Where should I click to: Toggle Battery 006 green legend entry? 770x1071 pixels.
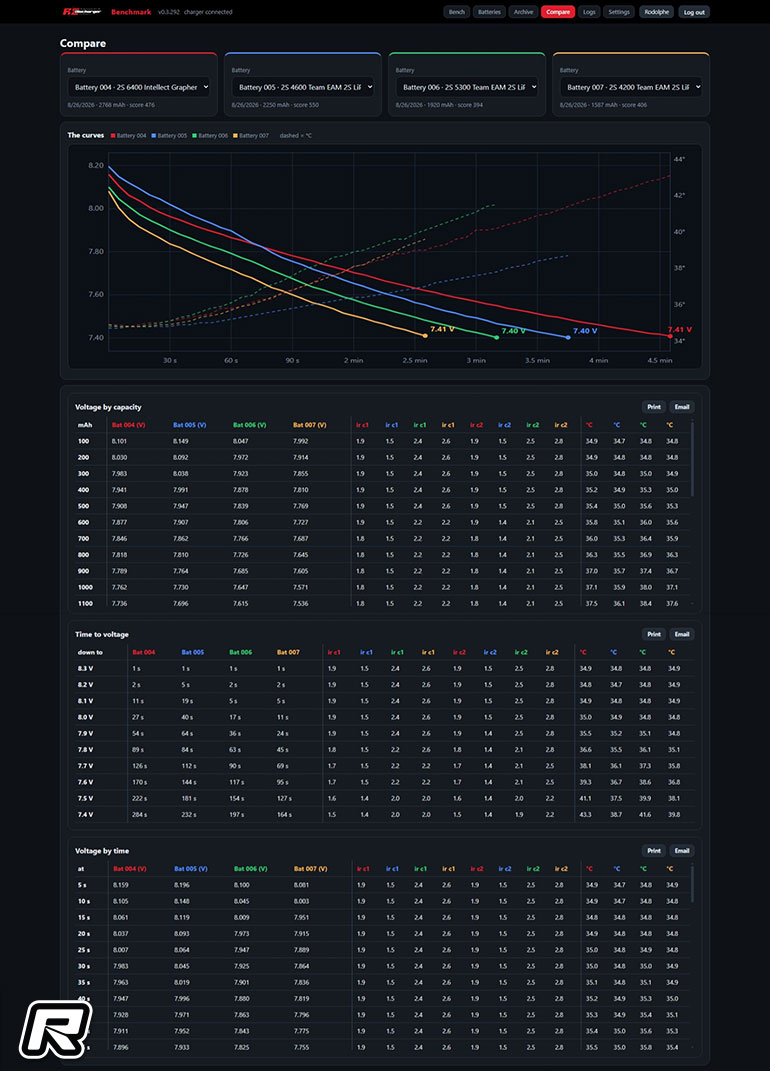coord(210,136)
